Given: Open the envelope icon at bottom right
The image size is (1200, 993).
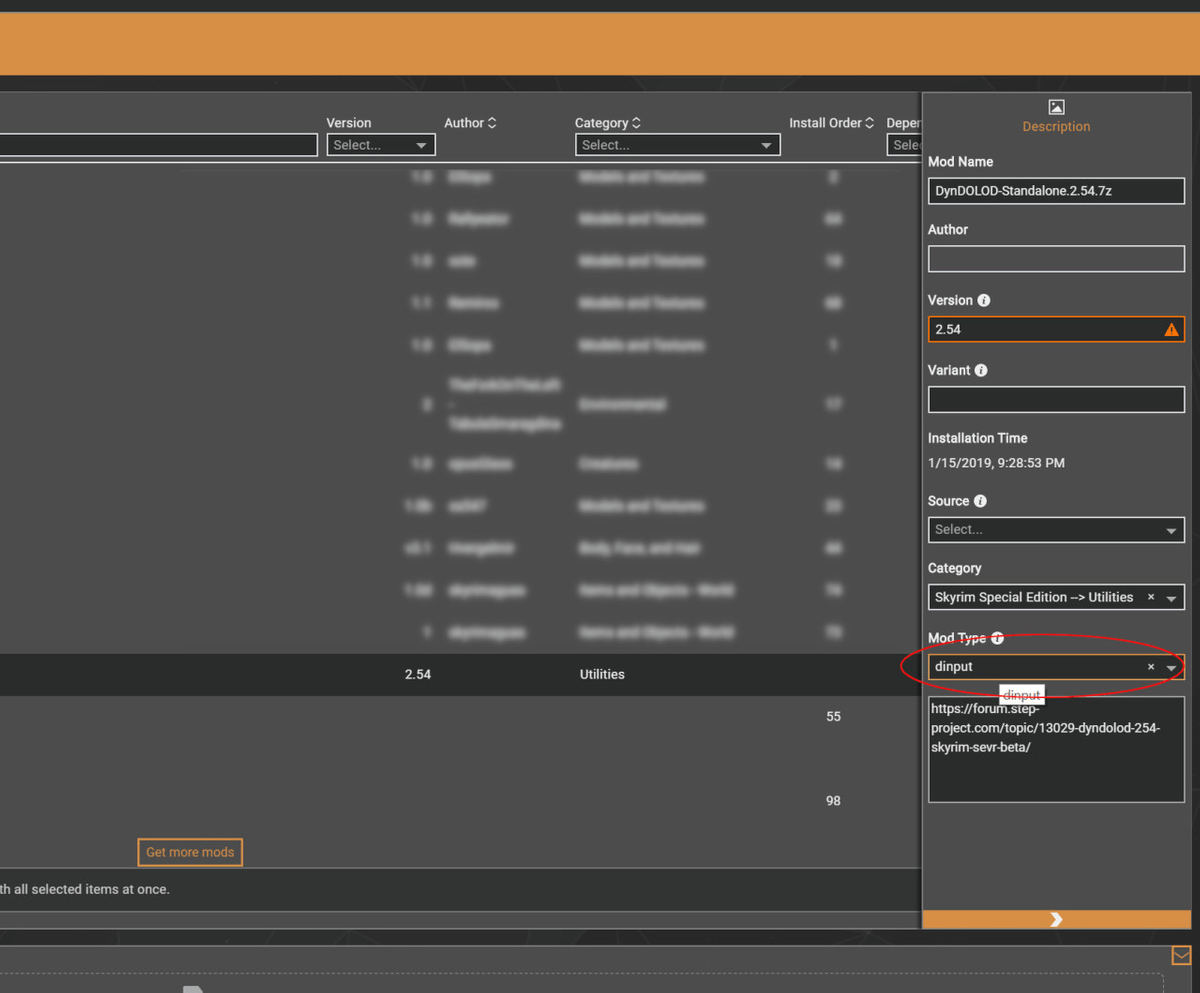Looking at the screenshot, I should pos(1181,955).
